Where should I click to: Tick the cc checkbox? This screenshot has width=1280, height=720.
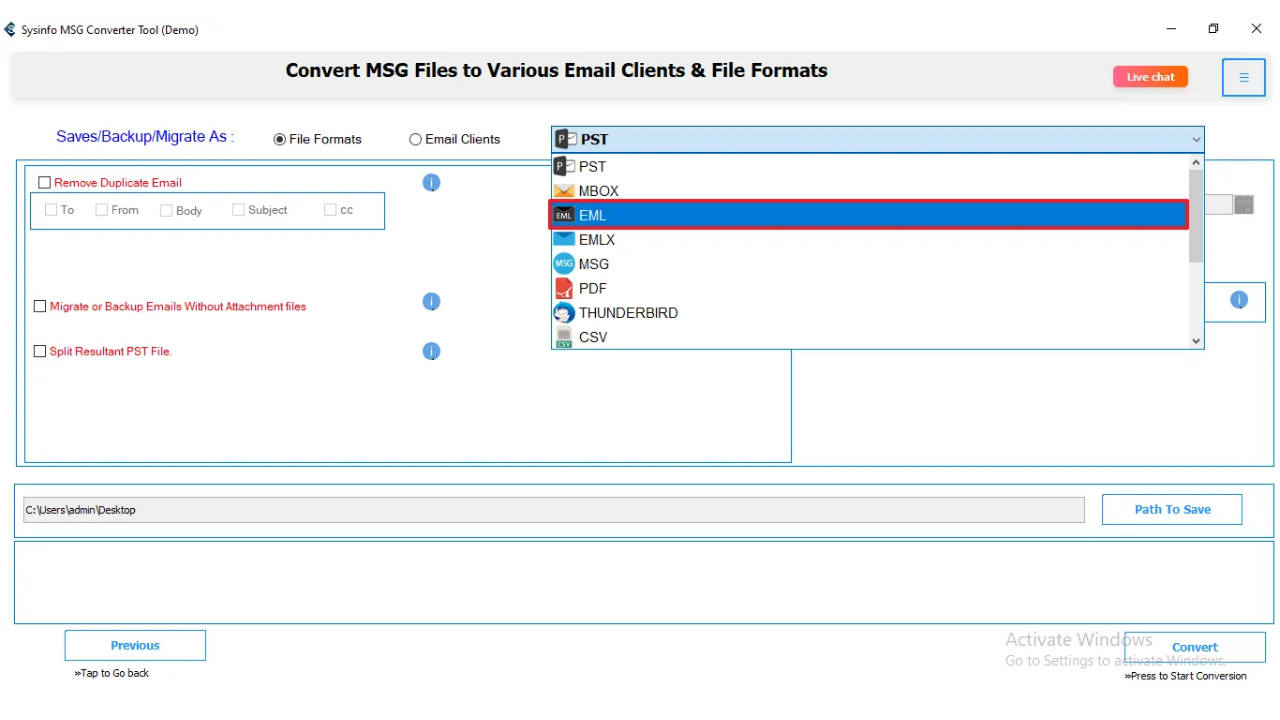330,210
